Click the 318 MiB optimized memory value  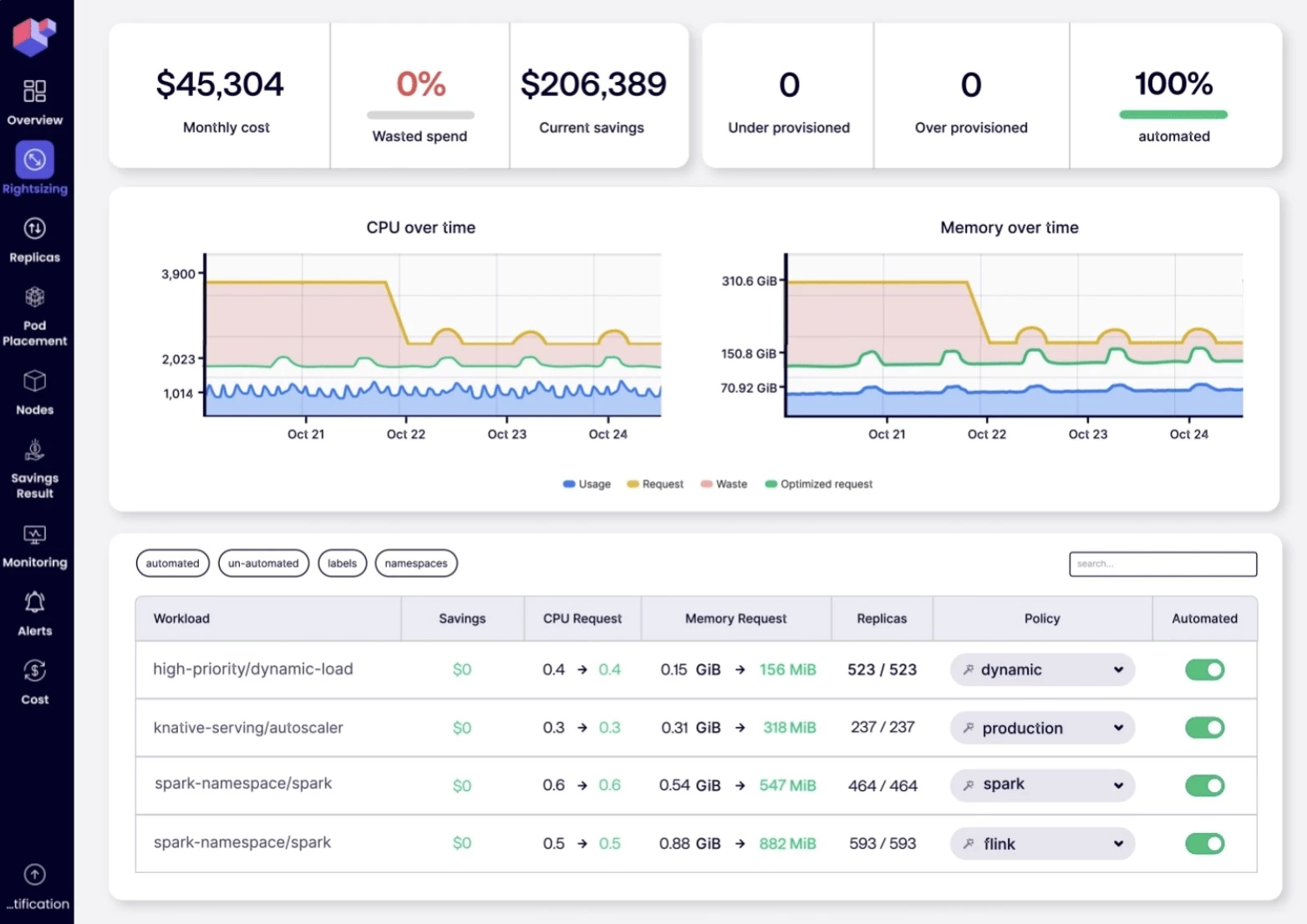[x=789, y=728]
